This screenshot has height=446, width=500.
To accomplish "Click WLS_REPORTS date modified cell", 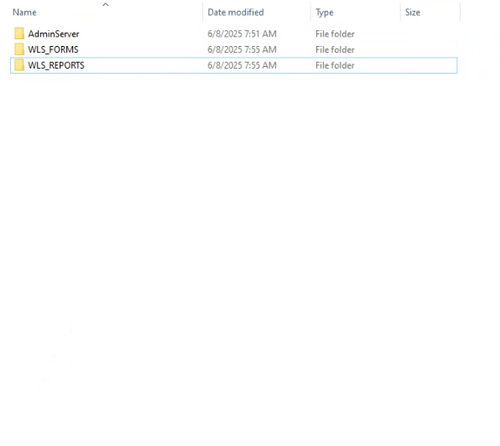I will 242,65.
